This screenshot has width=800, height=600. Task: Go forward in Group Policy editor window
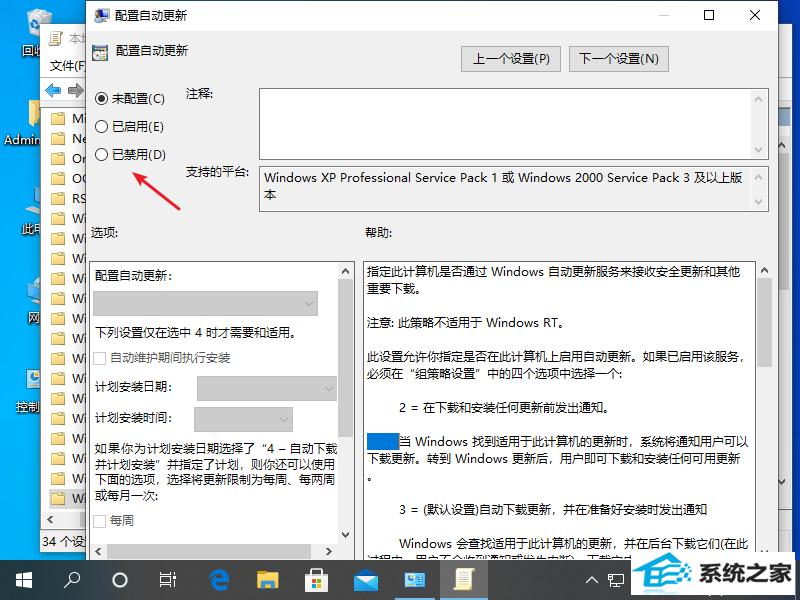tap(76, 91)
